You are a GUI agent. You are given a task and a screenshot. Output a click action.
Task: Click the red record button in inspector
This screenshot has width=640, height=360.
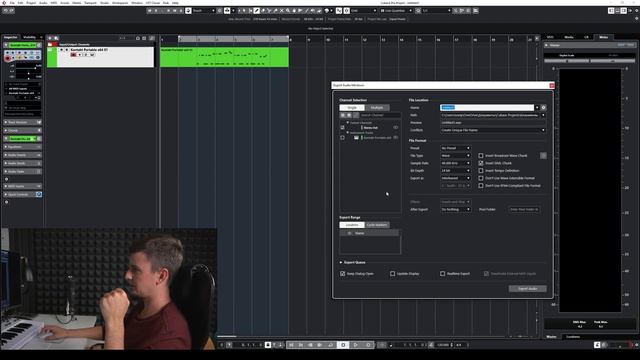(7, 59)
